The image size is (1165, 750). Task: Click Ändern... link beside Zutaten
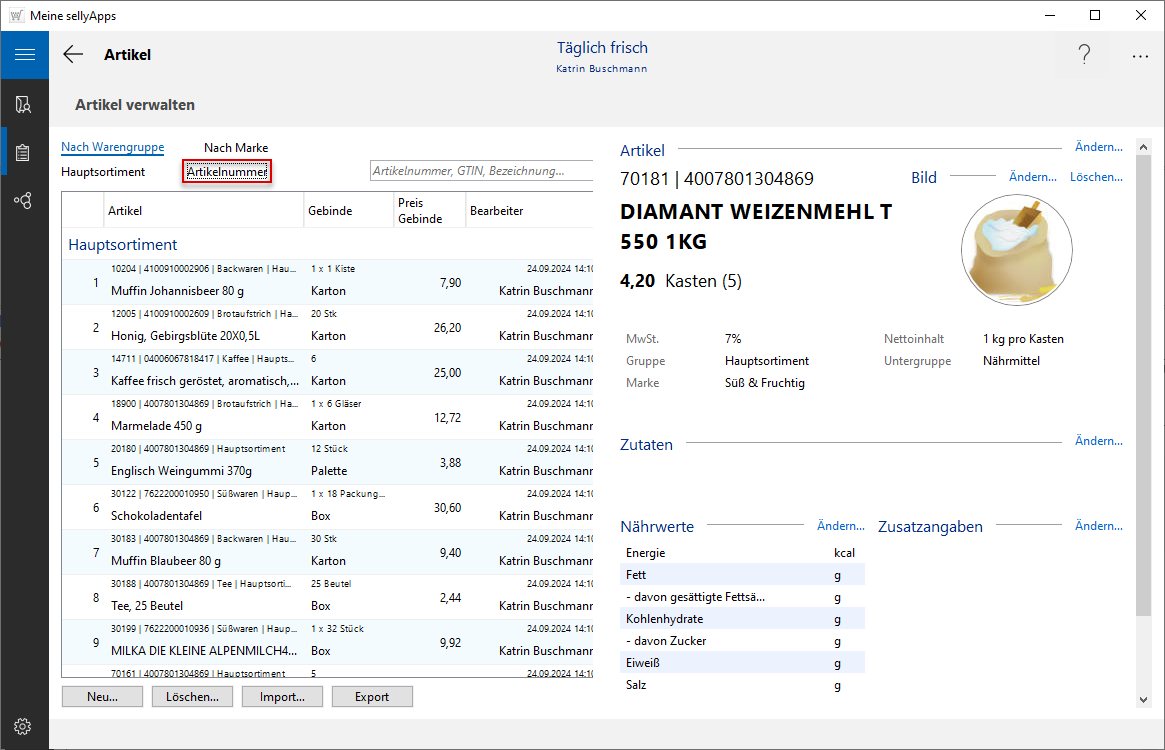point(1098,441)
